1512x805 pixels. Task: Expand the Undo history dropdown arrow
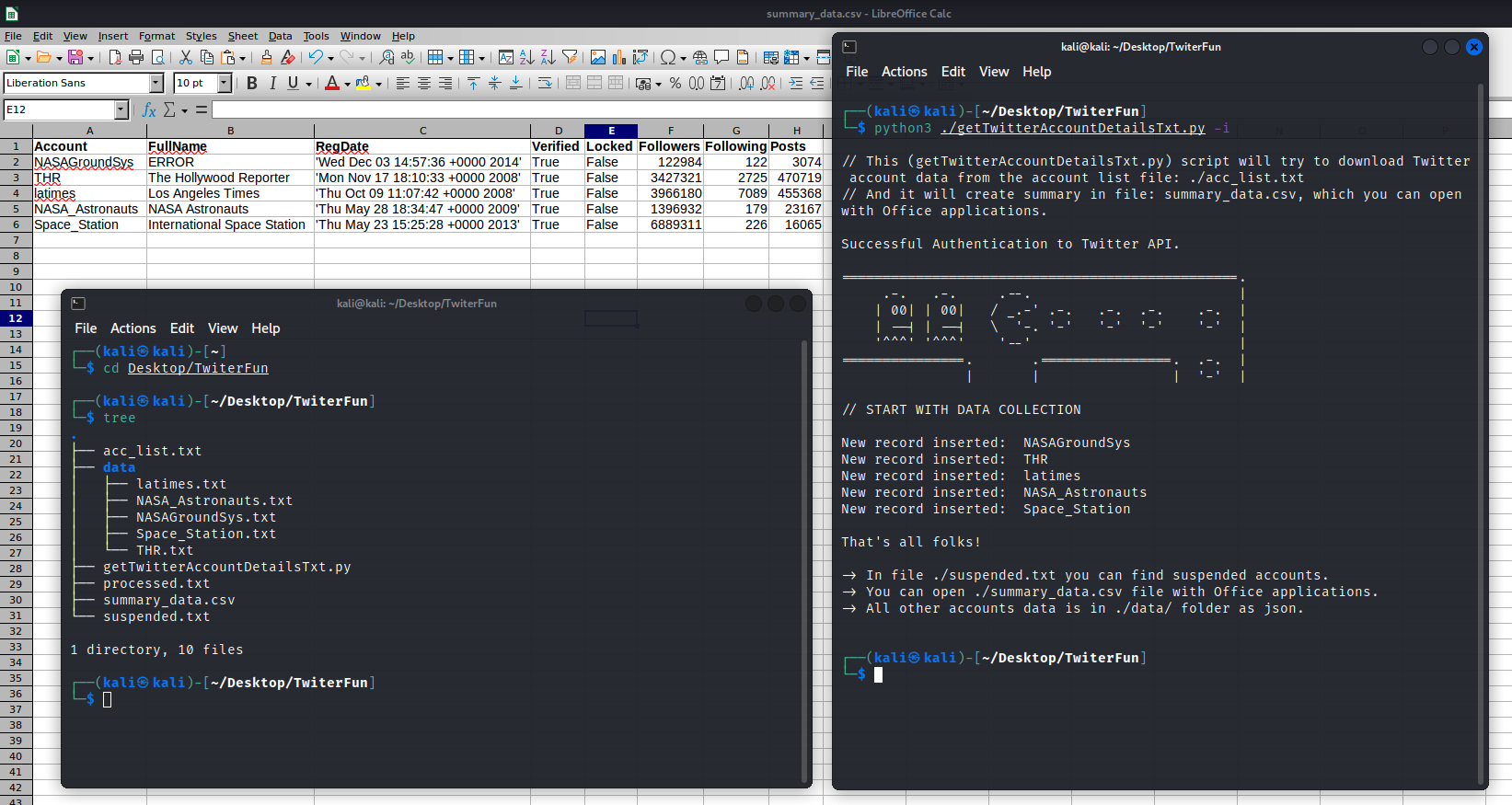tap(330, 58)
